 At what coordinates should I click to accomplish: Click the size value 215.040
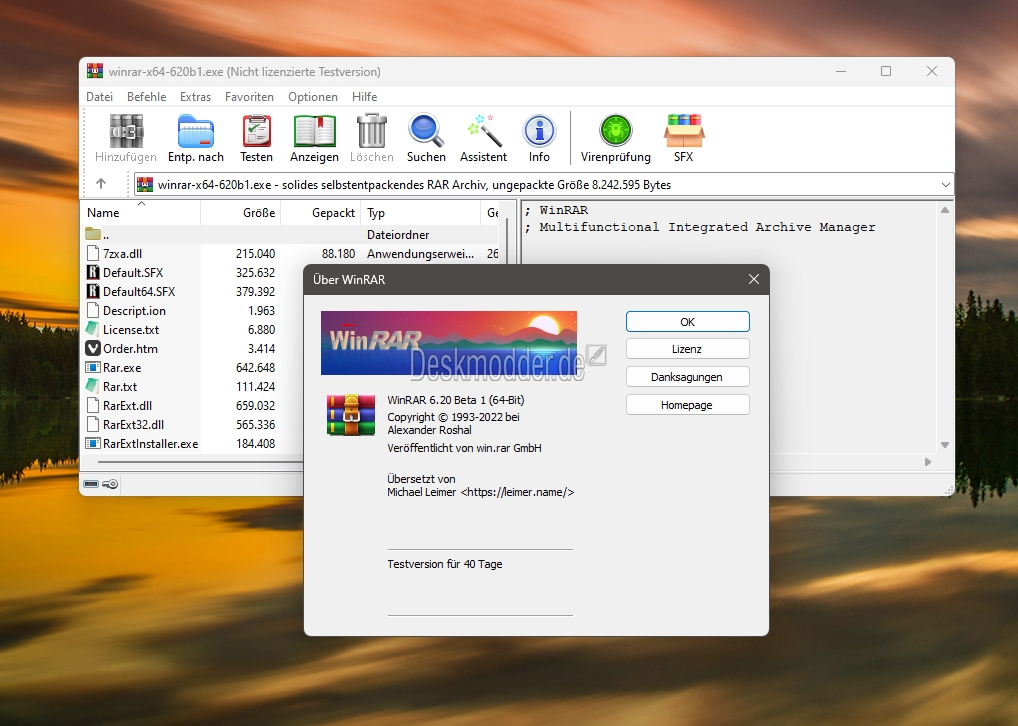255,253
